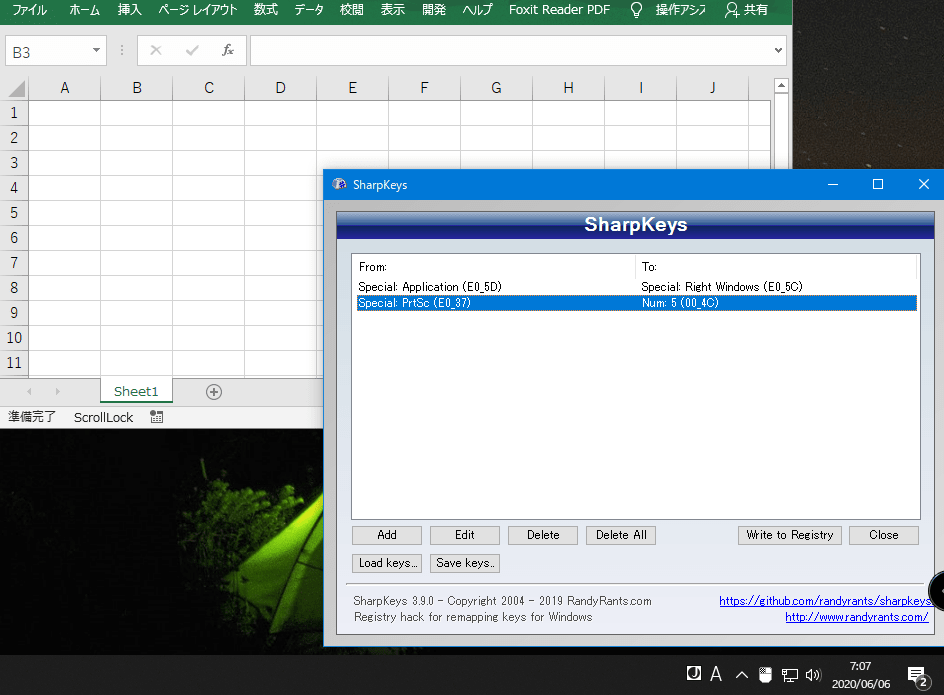Viewport: 944px width, 695px height.
Task: Click the Load keys button
Action: pos(387,563)
